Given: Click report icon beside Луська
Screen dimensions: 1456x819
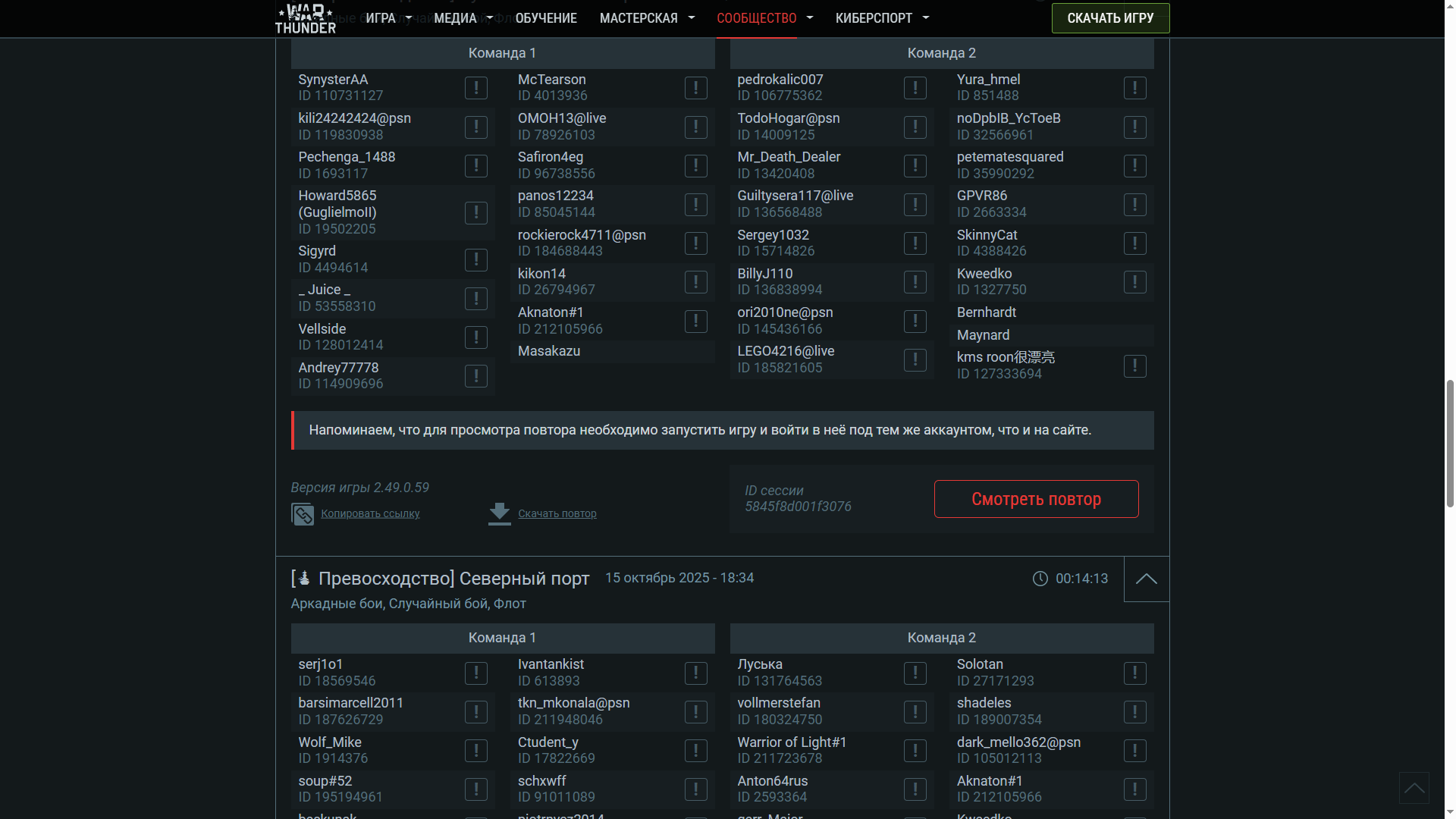Looking at the screenshot, I should [x=915, y=673].
